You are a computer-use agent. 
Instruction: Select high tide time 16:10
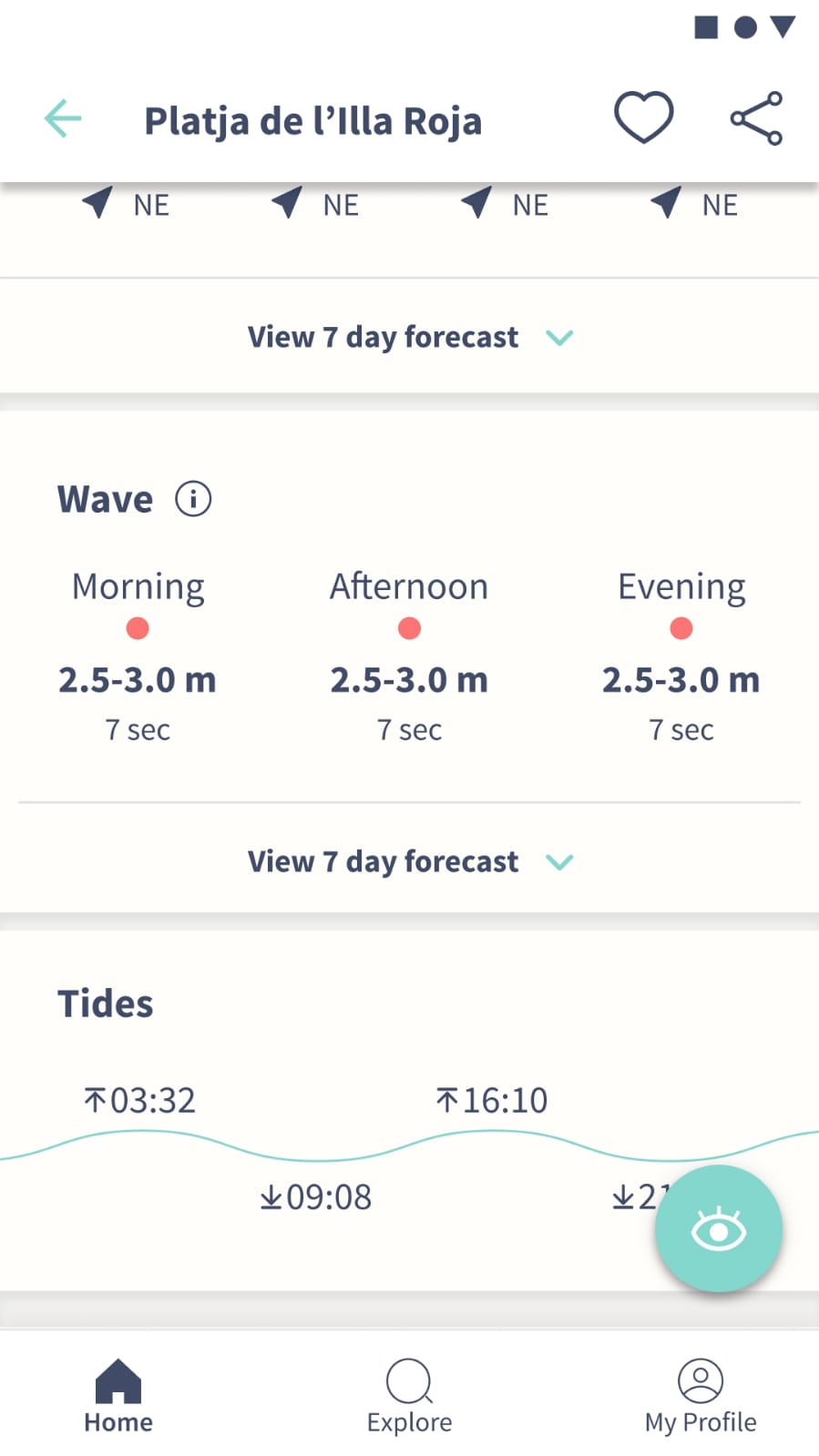click(492, 1100)
